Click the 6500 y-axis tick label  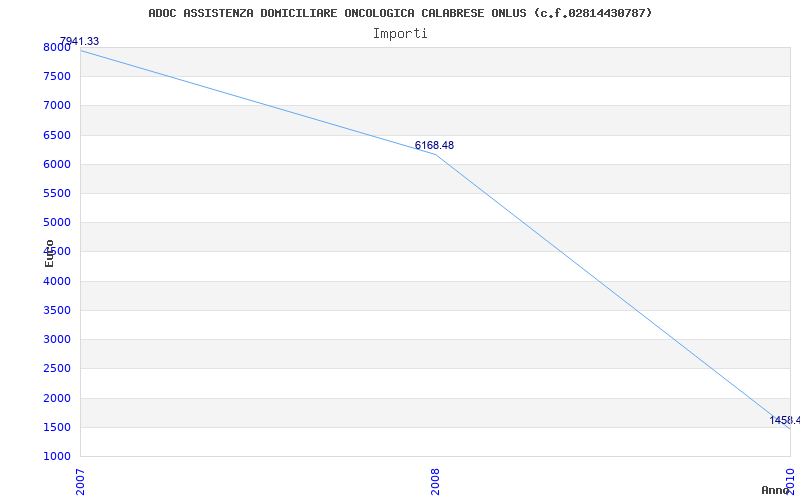(x=57, y=135)
